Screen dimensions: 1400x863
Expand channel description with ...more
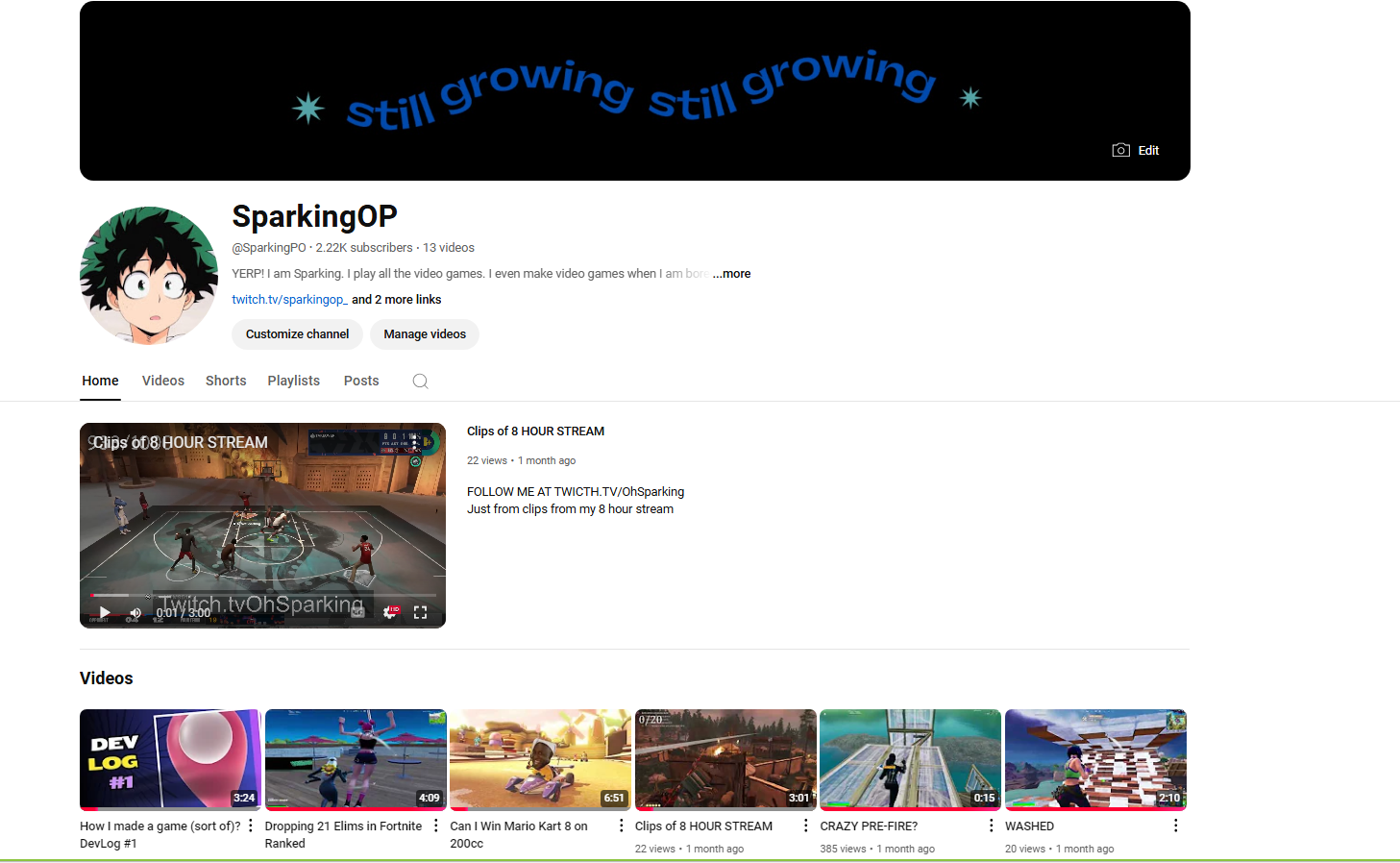click(732, 274)
